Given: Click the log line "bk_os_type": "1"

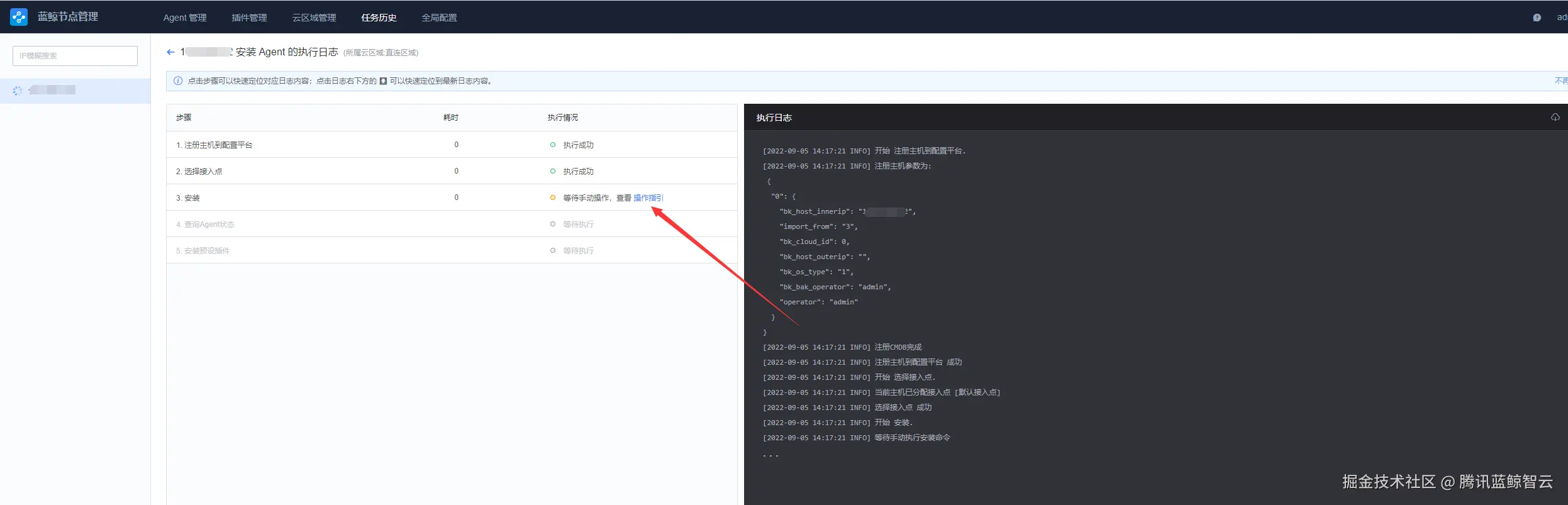Looking at the screenshot, I should [816, 272].
